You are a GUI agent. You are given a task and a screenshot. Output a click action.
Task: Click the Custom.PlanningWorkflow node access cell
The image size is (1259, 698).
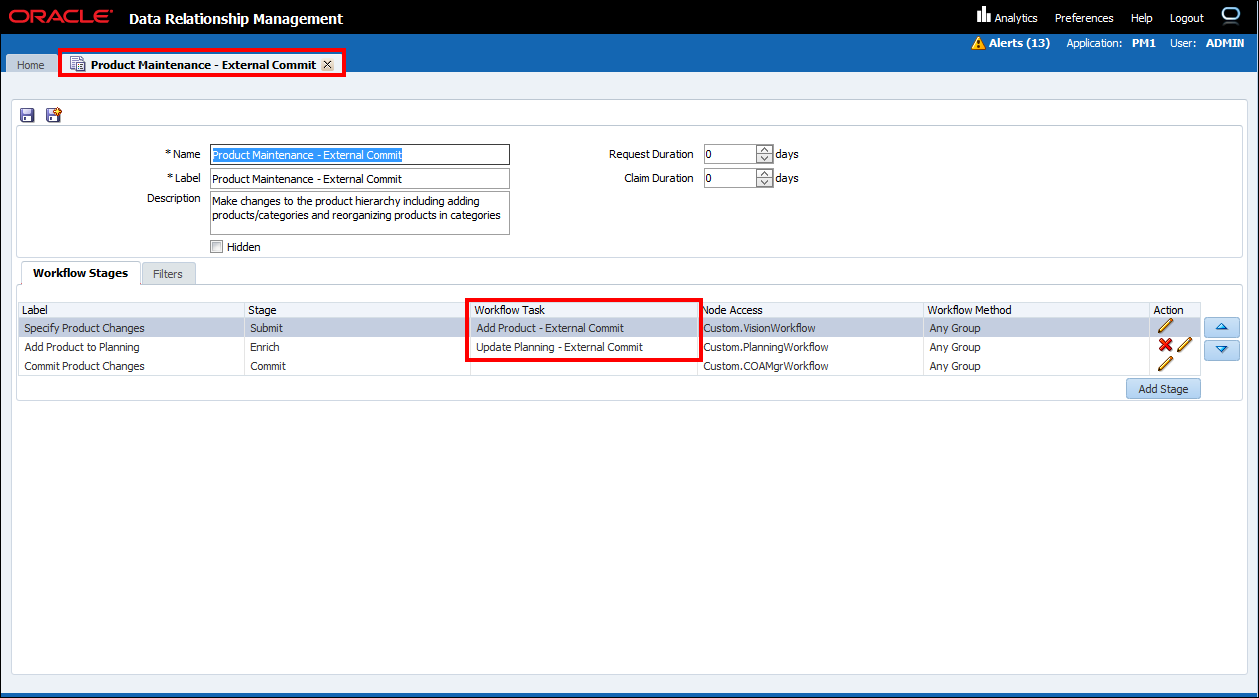coord(766,347)
